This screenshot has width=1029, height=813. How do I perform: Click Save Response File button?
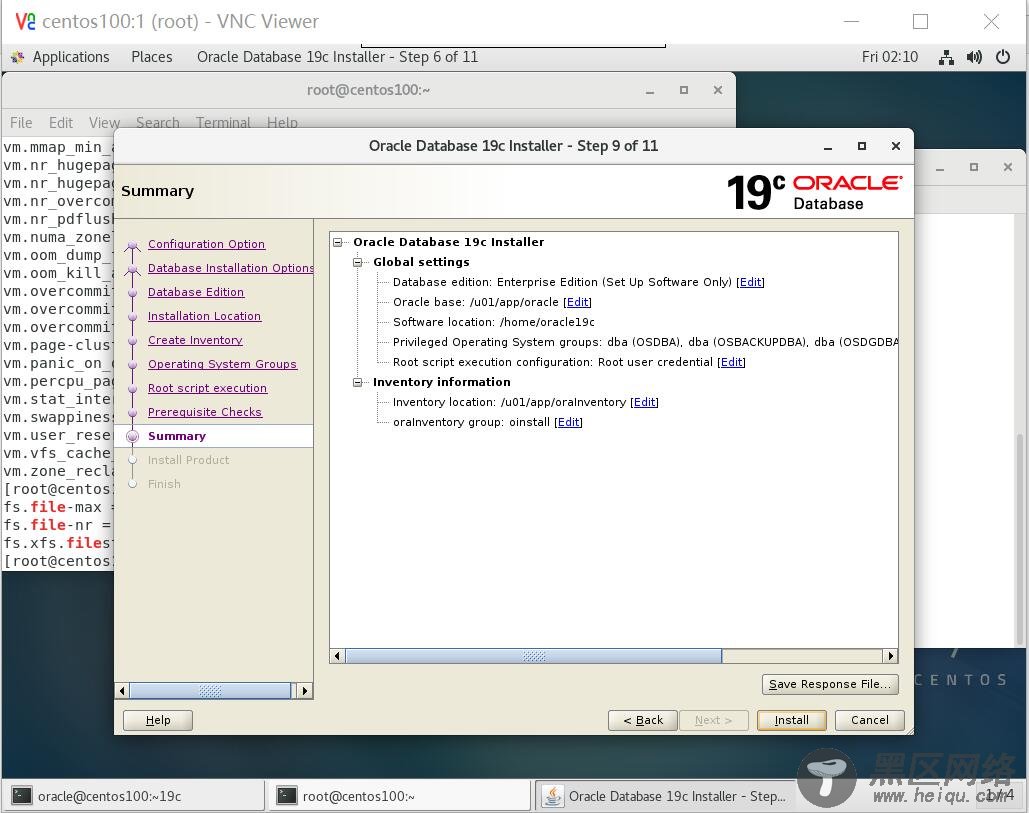click(830, 684)
